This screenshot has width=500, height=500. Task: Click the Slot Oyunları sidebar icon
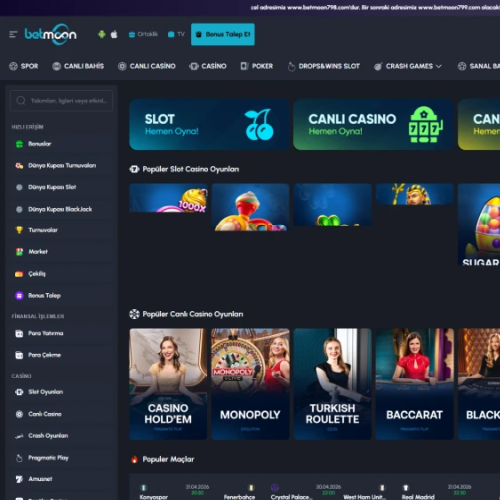(19, 392)
